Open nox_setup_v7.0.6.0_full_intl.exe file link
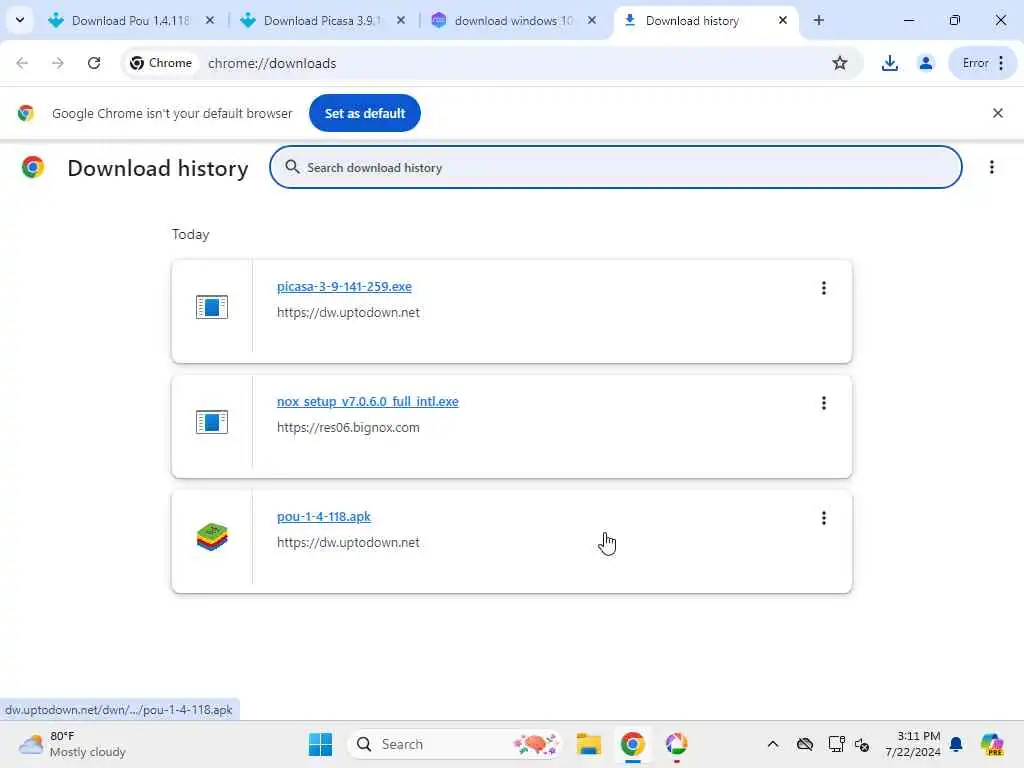Image resolution: width=1024 pixels, height=768 pixels. pyautogui.click(x=368, y=401)
